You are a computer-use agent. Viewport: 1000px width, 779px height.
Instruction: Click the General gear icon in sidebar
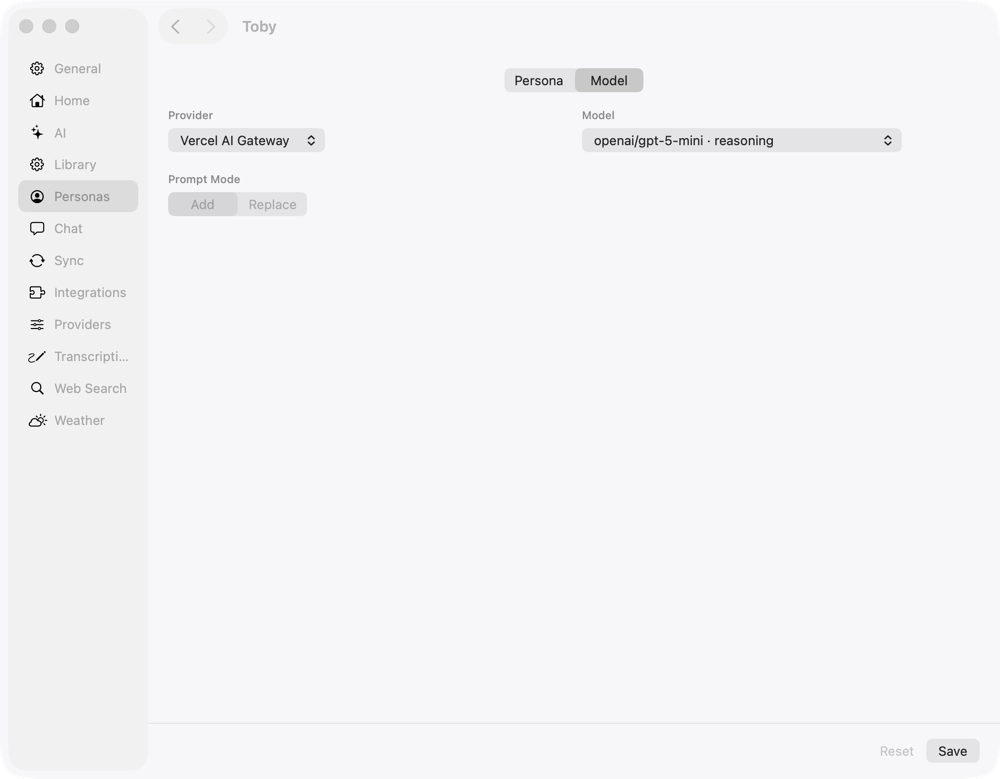(x=37, y=68)
